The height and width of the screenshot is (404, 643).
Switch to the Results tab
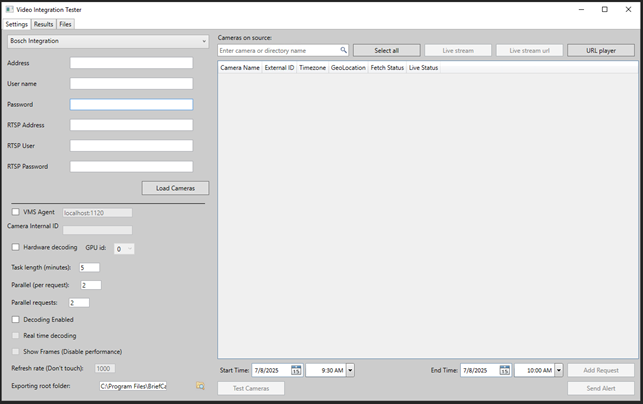coord(43,24)
